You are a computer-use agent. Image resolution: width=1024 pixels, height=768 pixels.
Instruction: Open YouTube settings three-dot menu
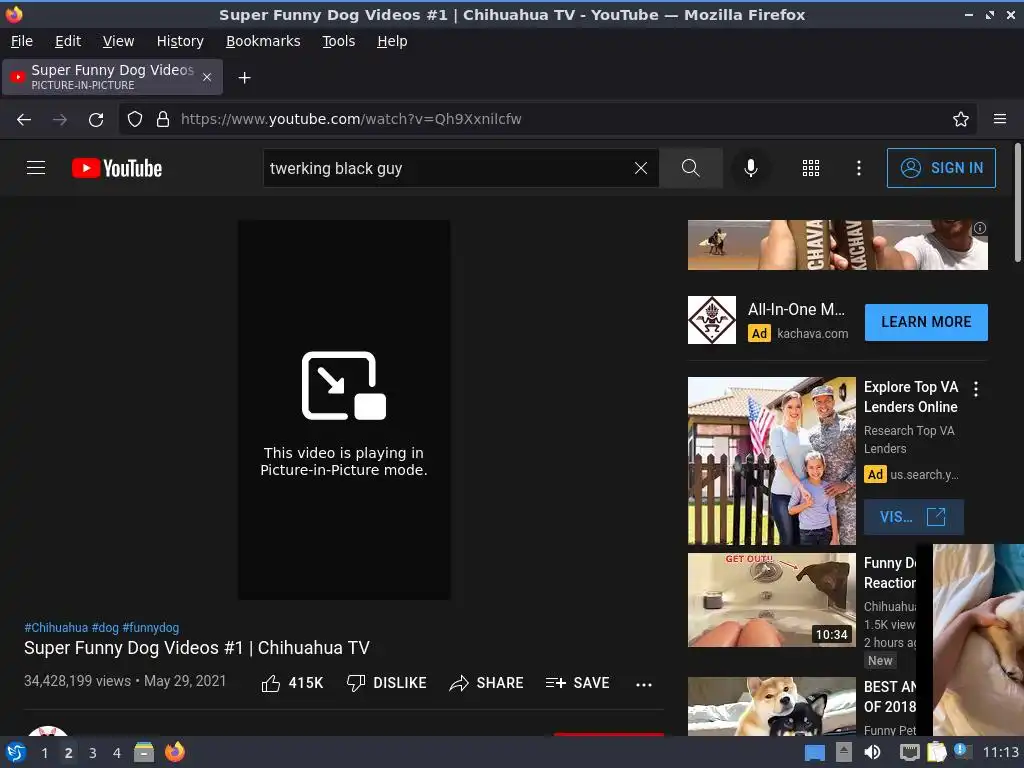(859, 168)
